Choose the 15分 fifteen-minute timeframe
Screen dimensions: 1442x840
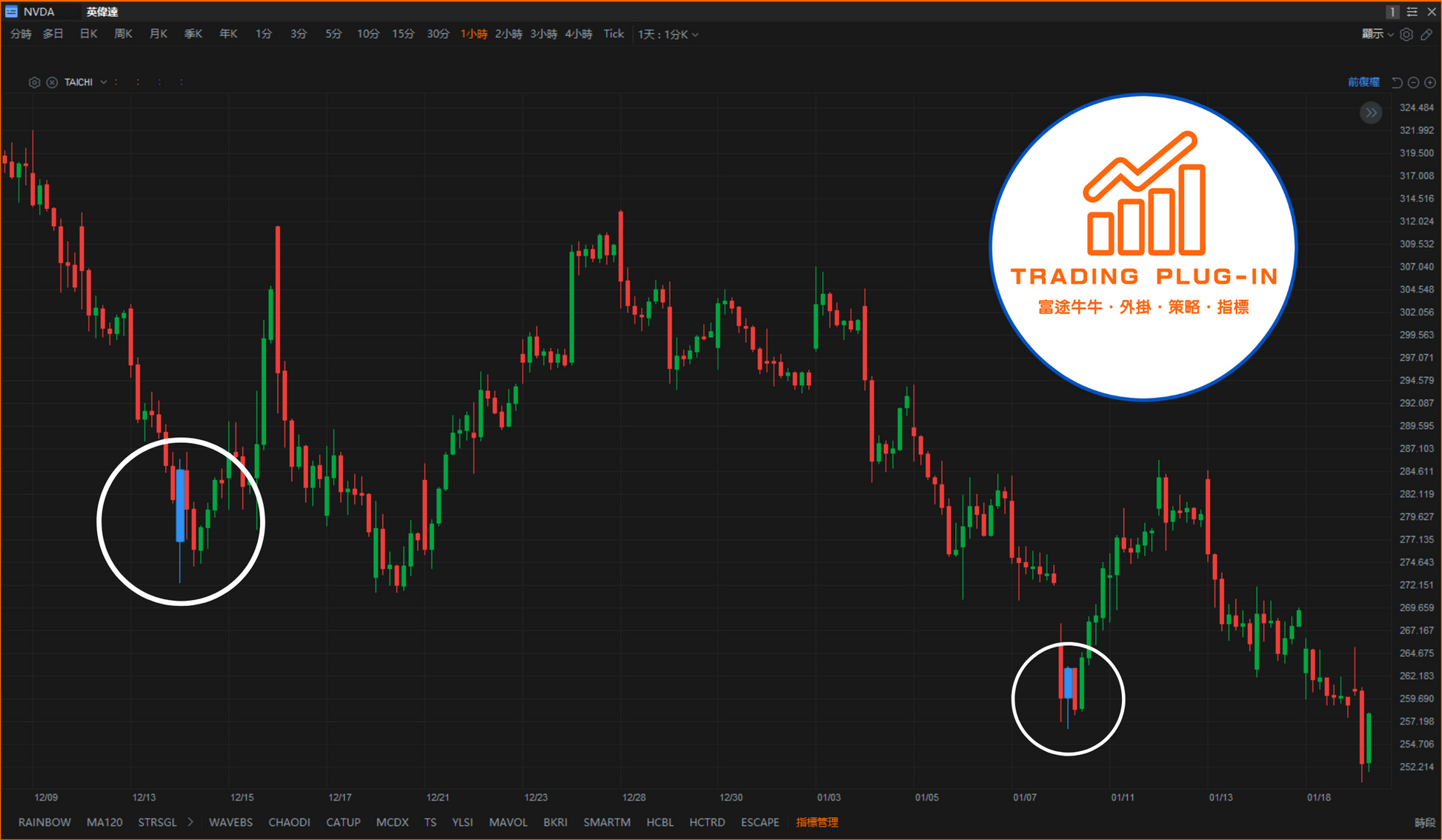pos(403,34)
